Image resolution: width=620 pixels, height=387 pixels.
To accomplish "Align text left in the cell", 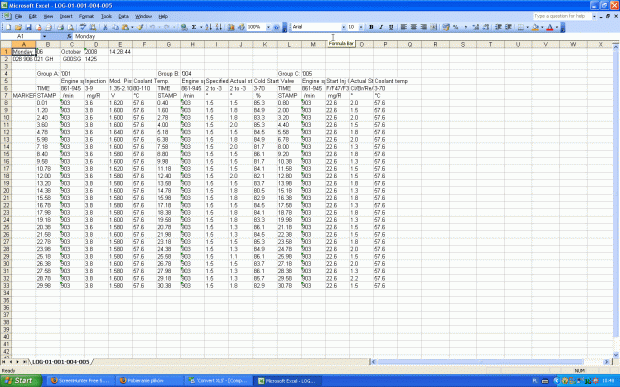I will click(404, 27).
